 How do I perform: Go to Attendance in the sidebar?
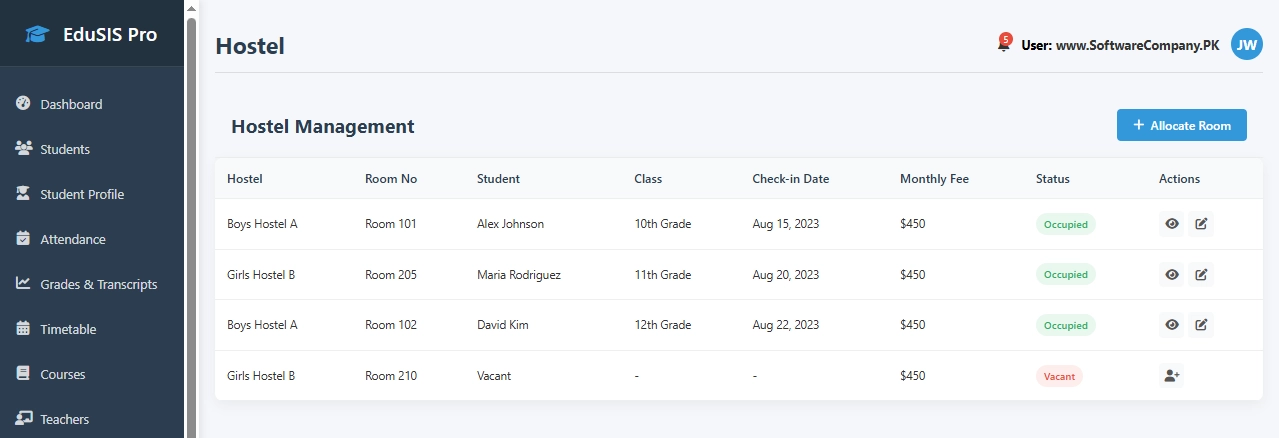(x=72, y=239)
